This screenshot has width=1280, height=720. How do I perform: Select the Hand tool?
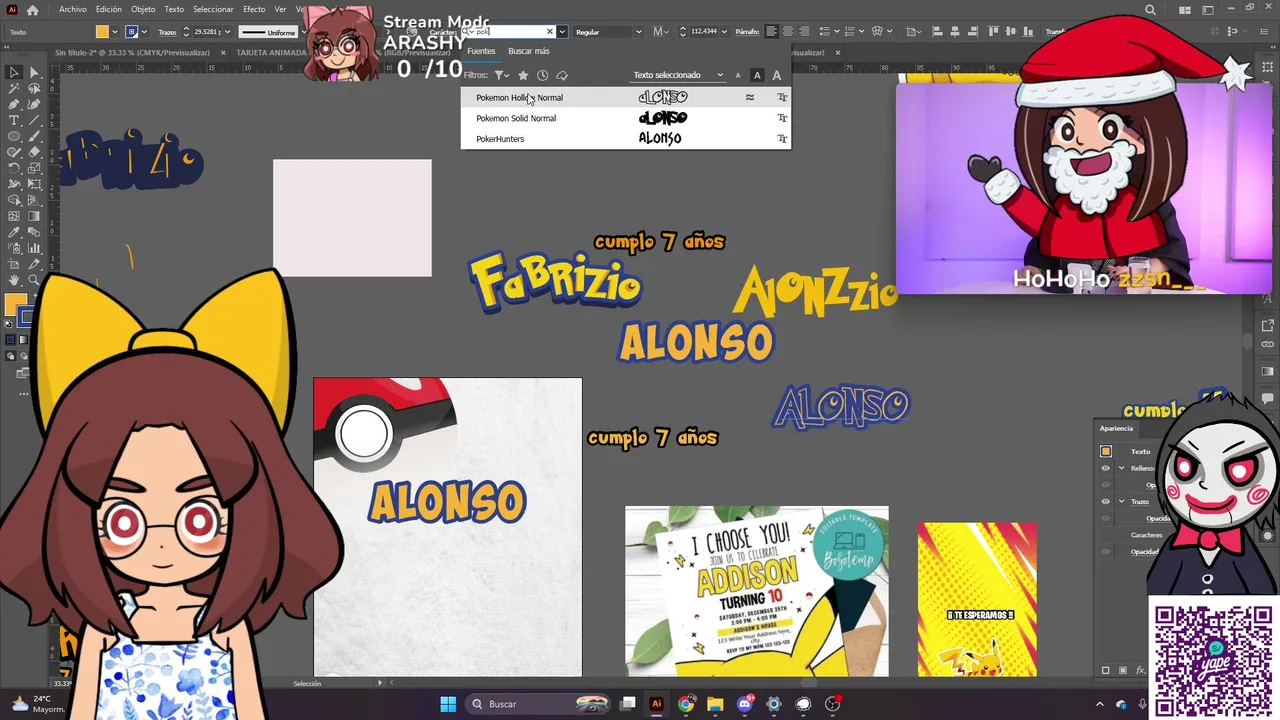14,280
